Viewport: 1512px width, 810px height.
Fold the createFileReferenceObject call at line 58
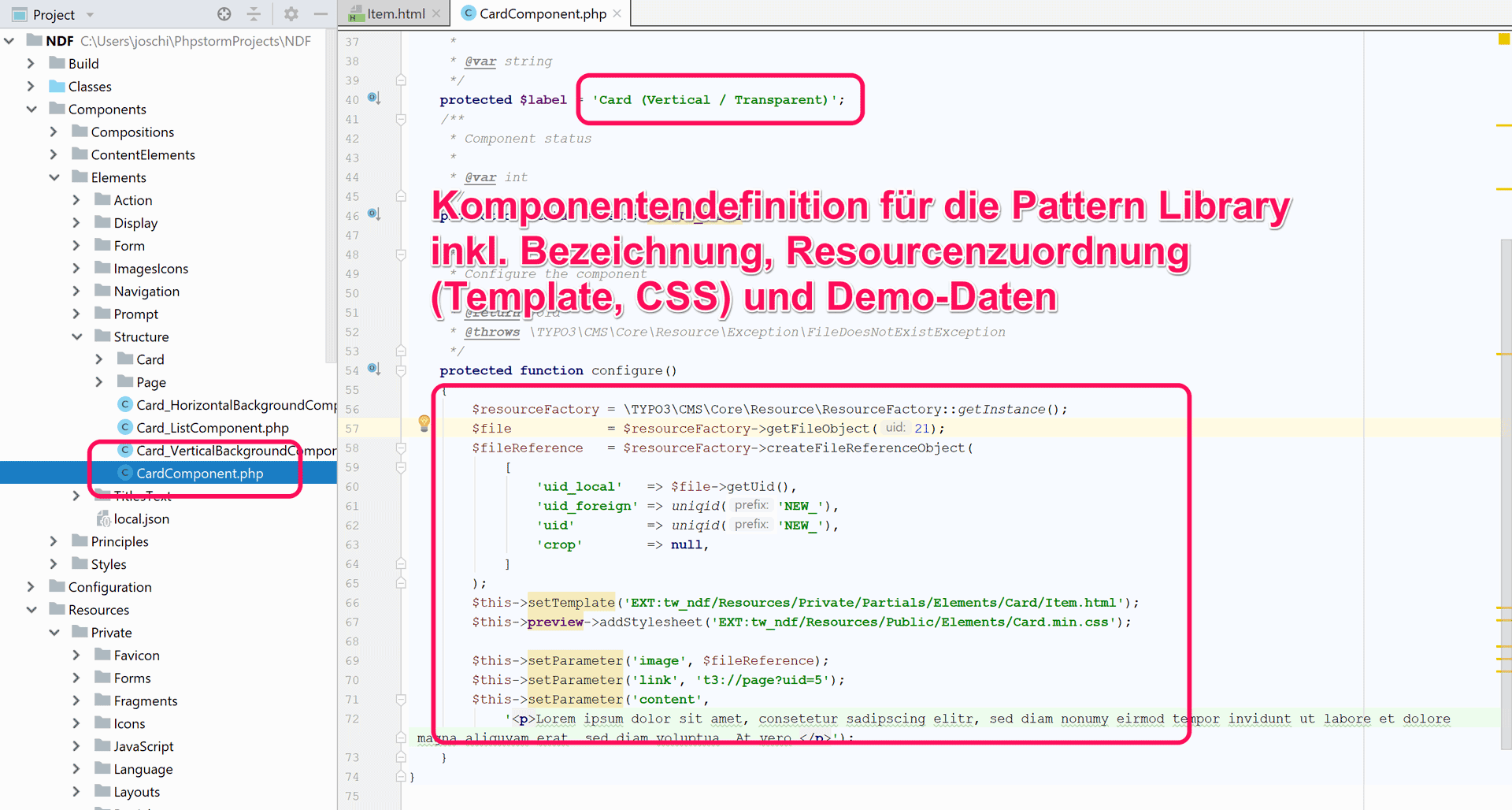coord(401,448)
